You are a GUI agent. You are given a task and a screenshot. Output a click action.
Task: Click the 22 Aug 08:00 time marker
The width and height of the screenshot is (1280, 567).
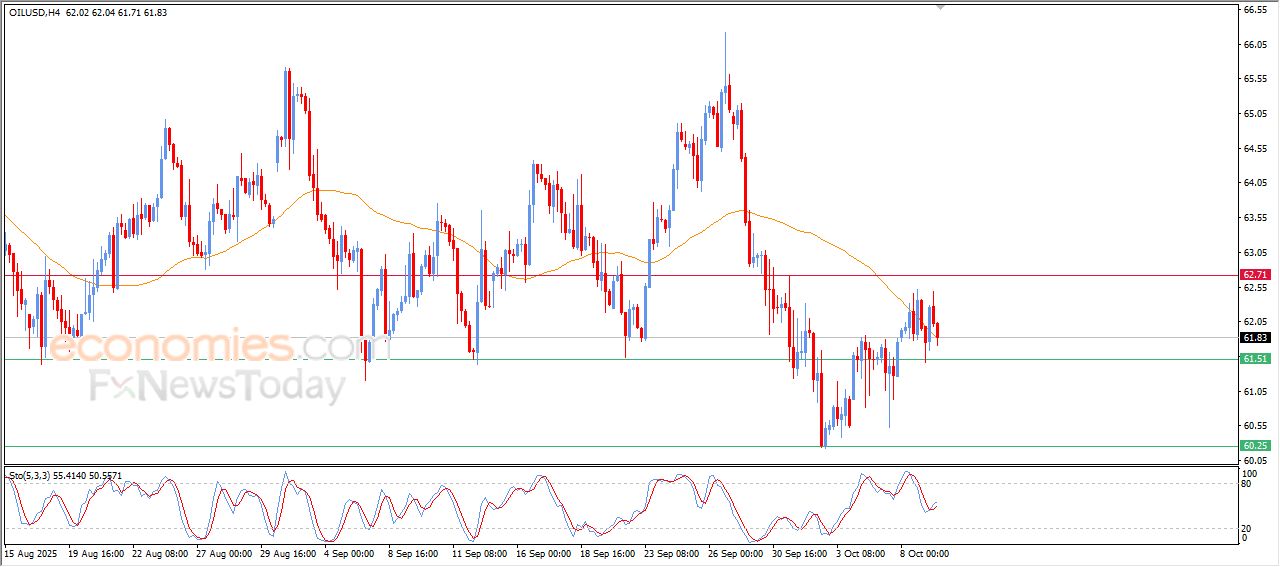(158, 553)
